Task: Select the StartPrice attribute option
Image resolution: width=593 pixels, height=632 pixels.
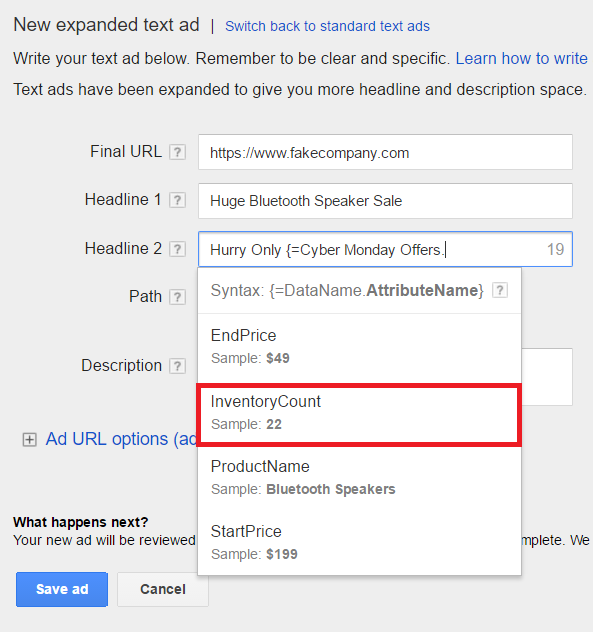Action: 359,543
